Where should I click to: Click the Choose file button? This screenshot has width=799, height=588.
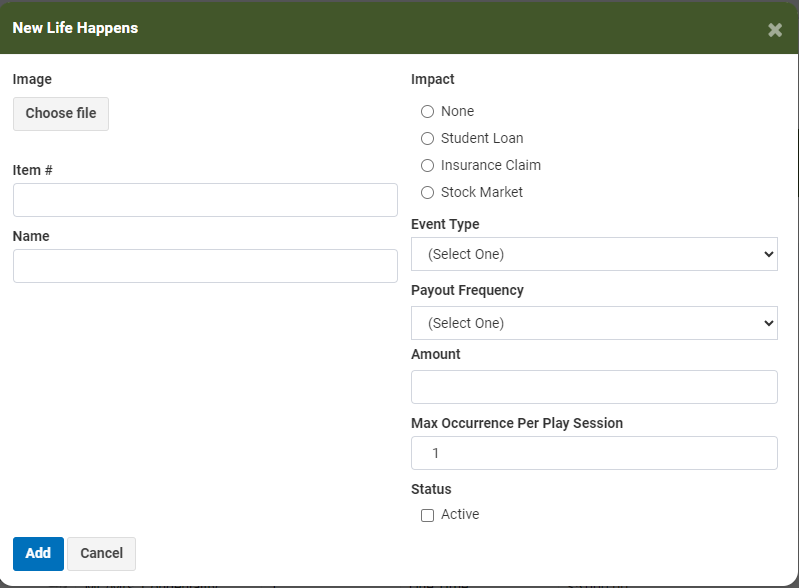[61, 114]
